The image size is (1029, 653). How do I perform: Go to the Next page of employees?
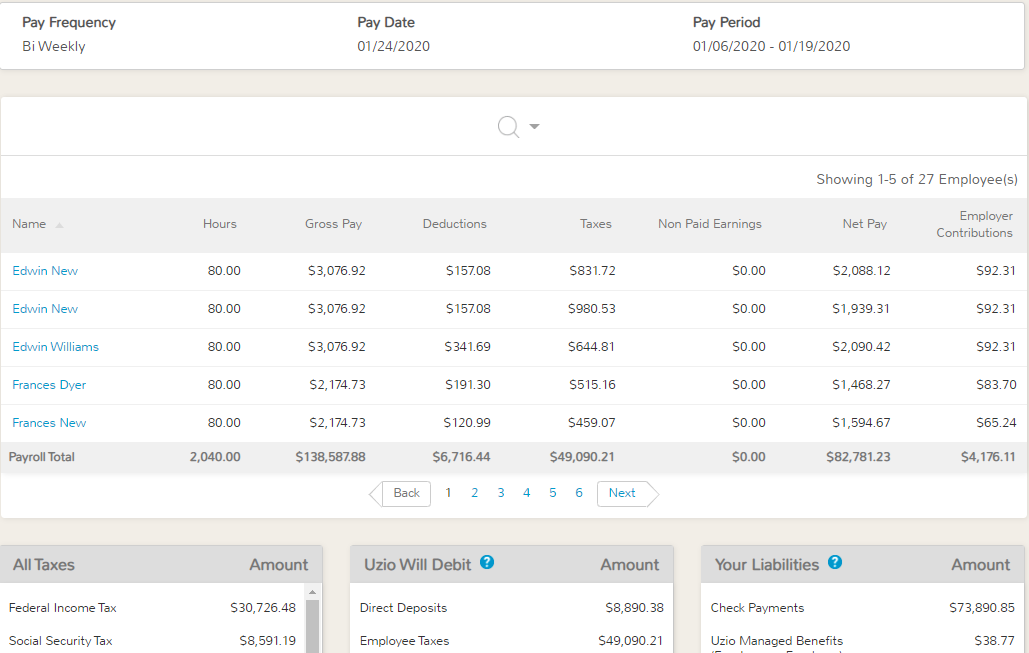(623, 493)
